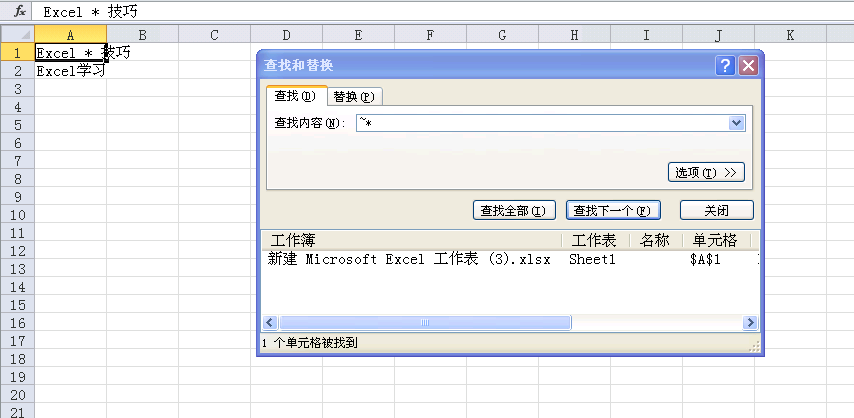
Task: Select row 1 header
Action: coord(17,52)
